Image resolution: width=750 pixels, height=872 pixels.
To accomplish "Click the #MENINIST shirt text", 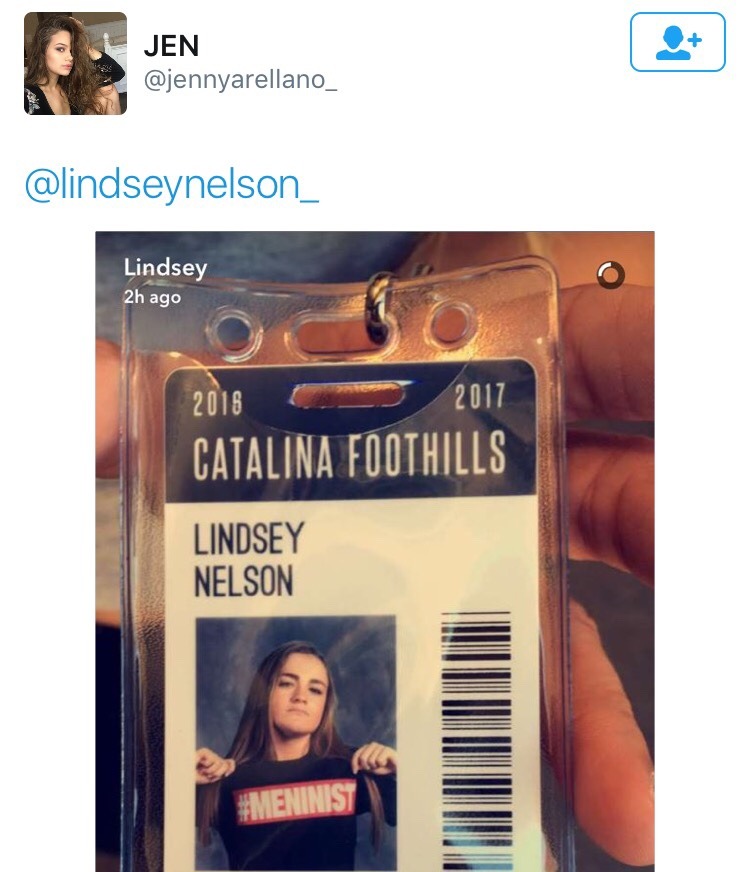I will coord(296,801).
